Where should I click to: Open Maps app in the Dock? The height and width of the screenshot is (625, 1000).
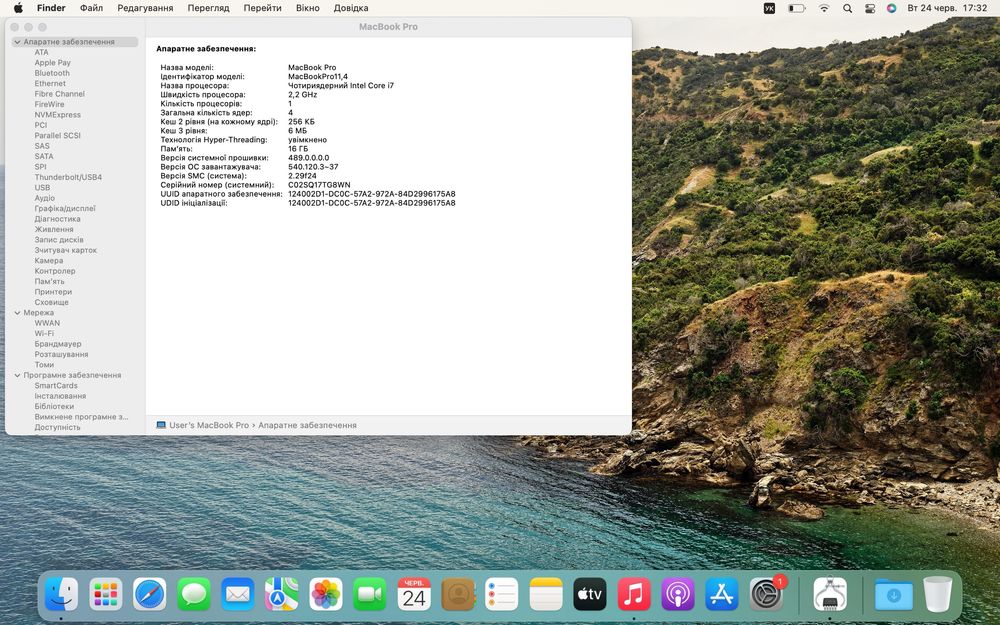coord(282,594)
